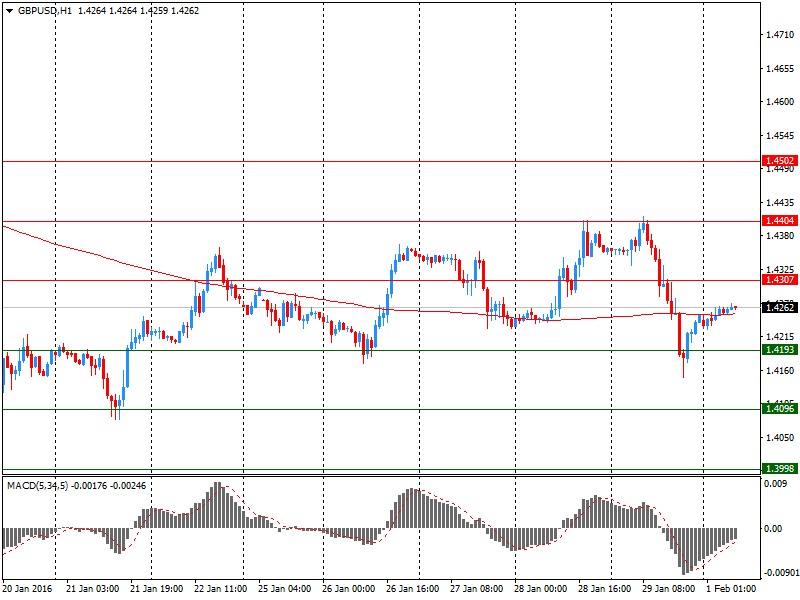Select the 1.4502 red price level label

click(x=780, y=161)
